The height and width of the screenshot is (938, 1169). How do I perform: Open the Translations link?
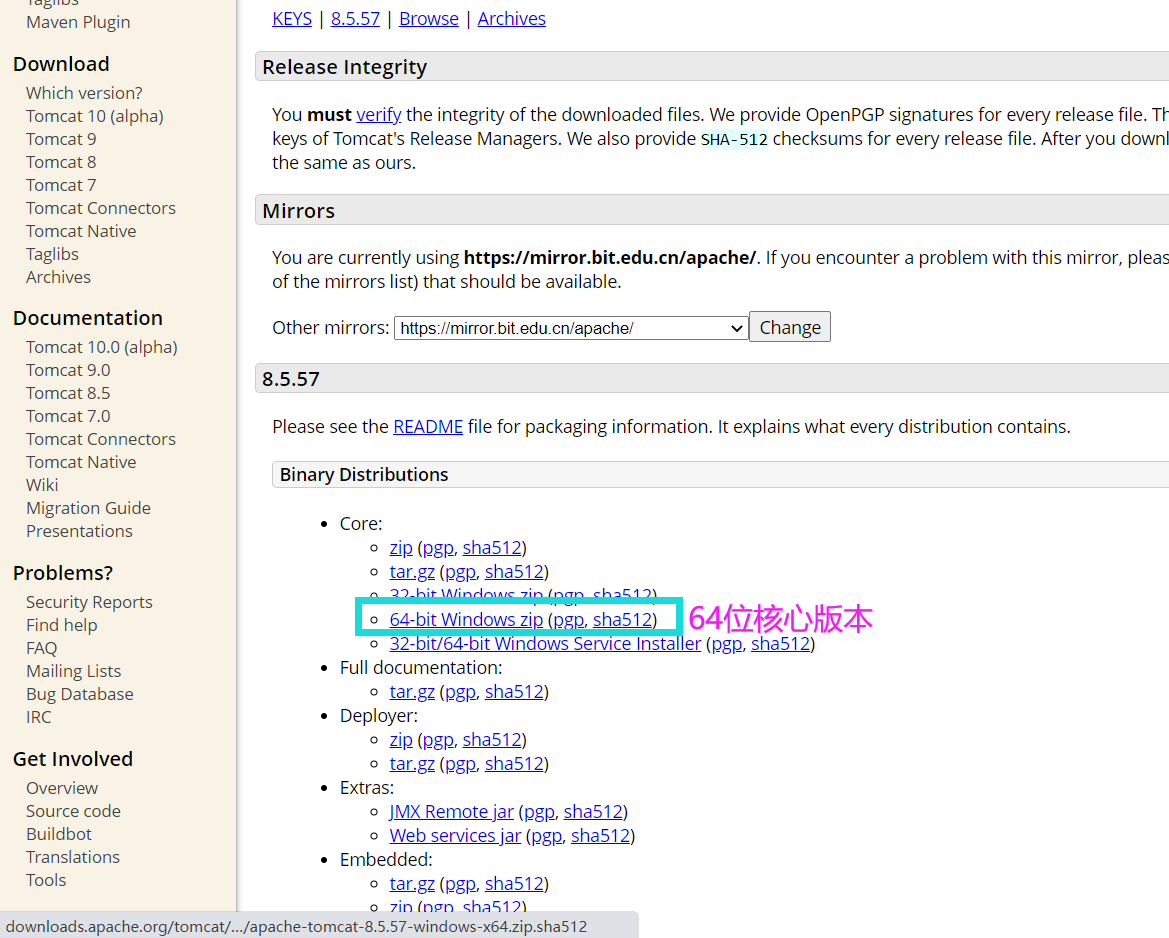click(73, 857)
